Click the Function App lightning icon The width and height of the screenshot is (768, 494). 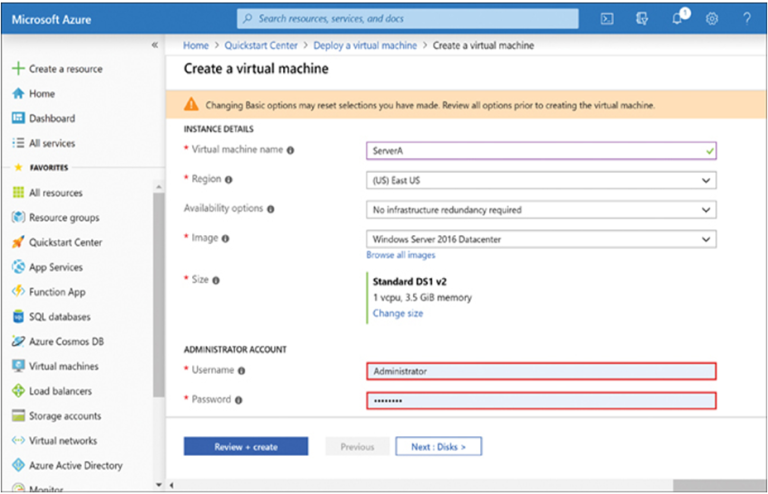18,291
